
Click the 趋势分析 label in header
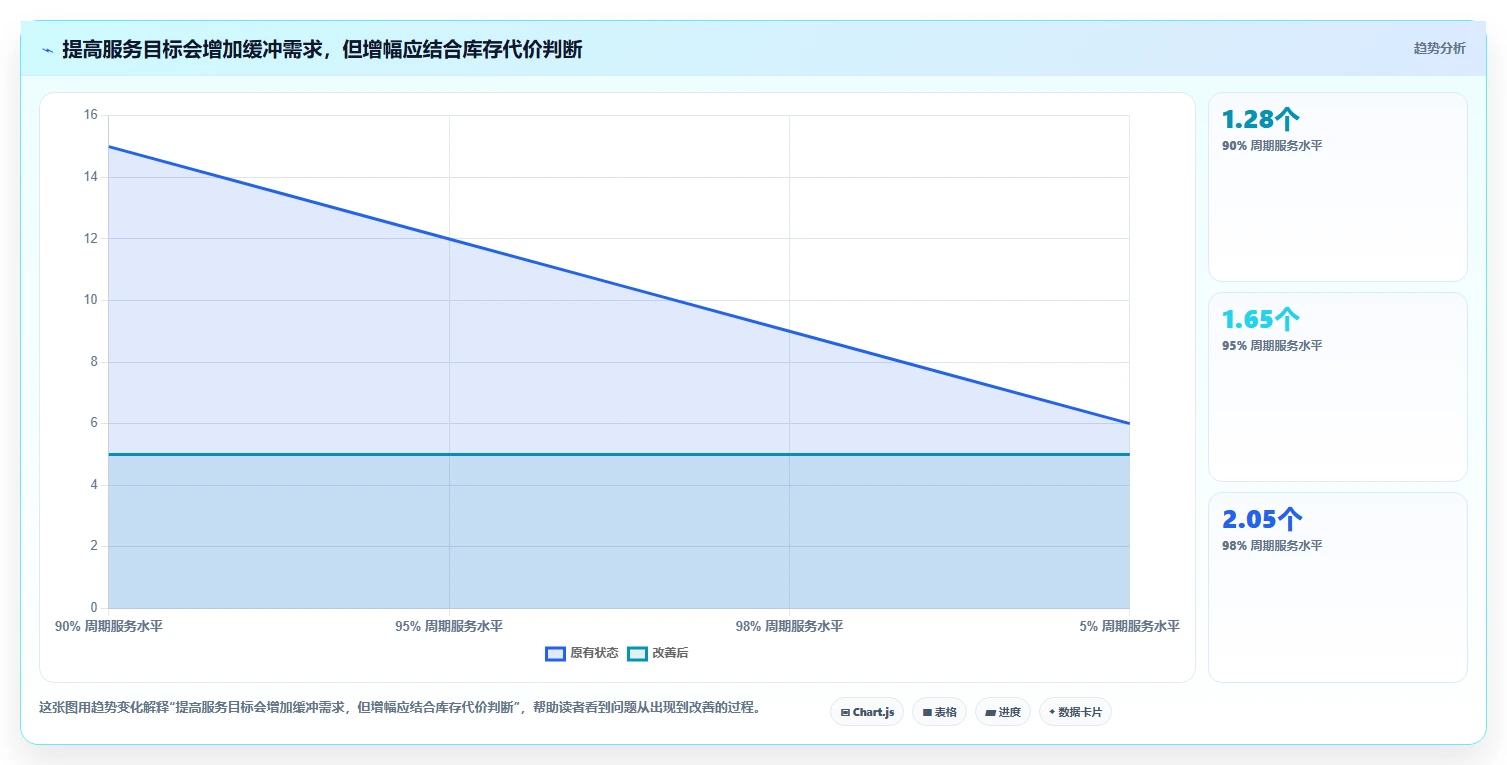click(x=1439, y=48)
